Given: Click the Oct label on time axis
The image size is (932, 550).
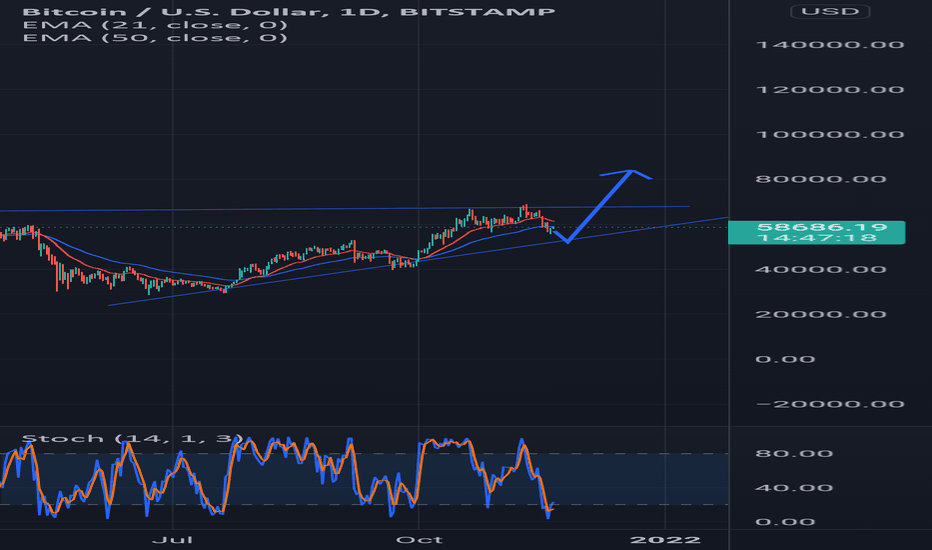Looking at the screenshot, I should coord(419,540).
